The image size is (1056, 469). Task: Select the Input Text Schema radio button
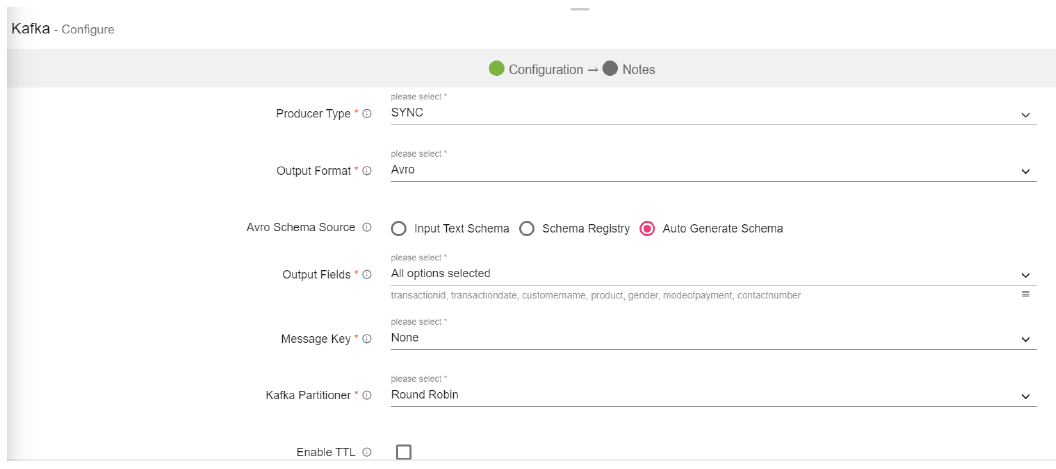click(398, 229)
